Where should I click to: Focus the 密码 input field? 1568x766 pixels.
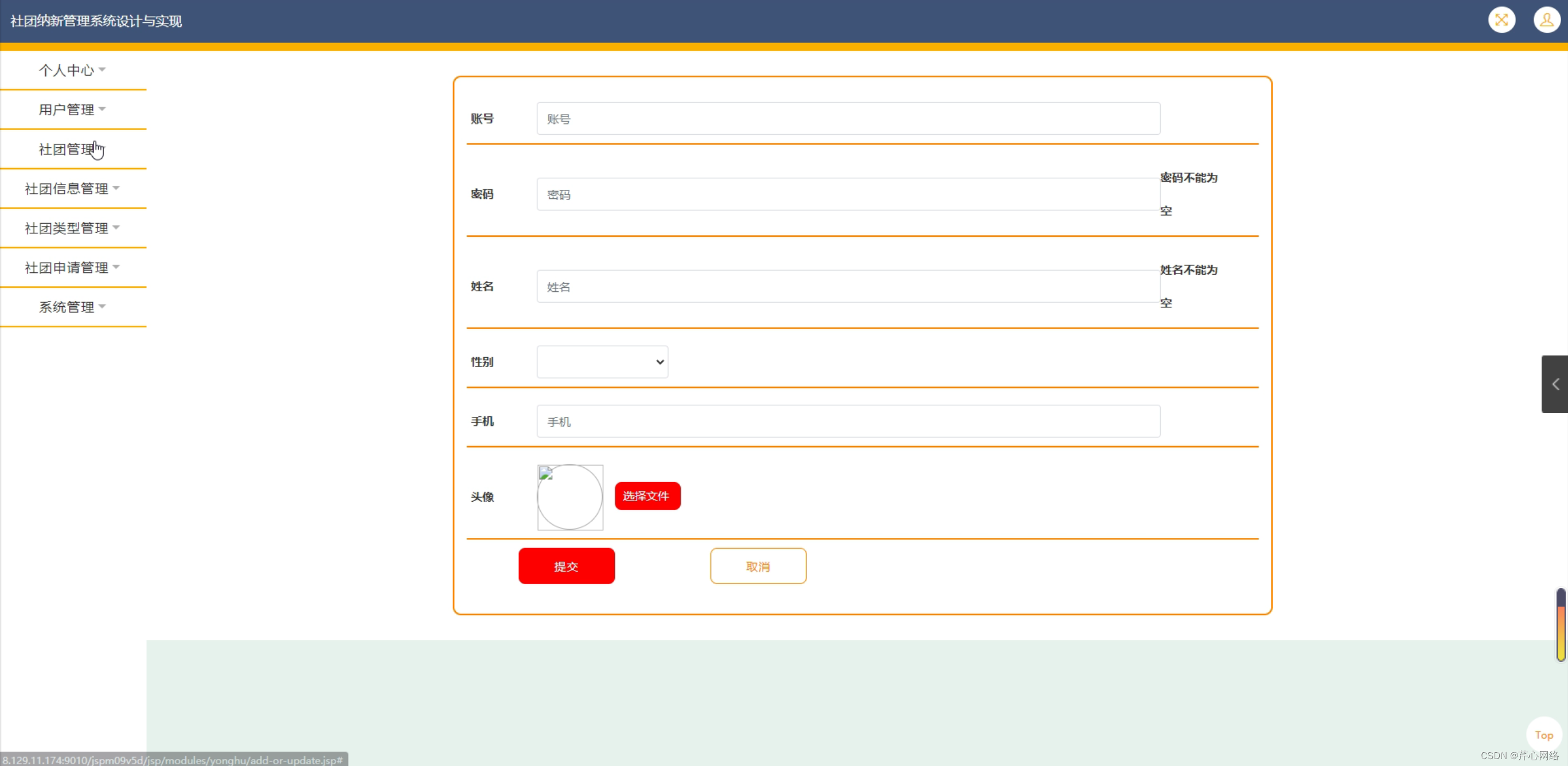click(848, 195)
